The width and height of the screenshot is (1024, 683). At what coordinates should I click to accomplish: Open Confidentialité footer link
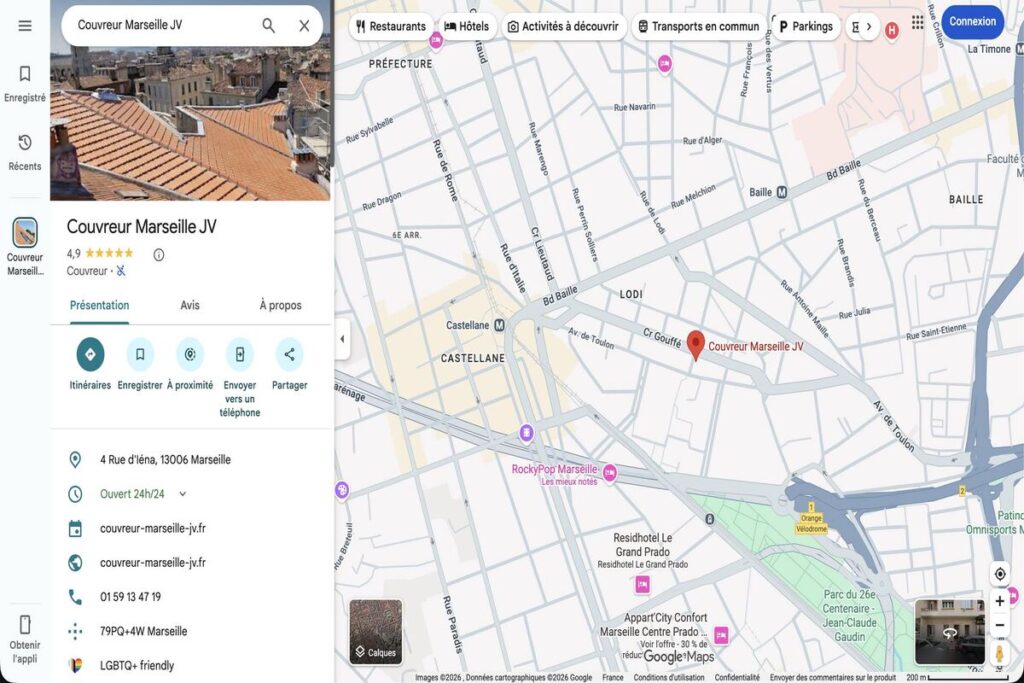coord(737,677)
